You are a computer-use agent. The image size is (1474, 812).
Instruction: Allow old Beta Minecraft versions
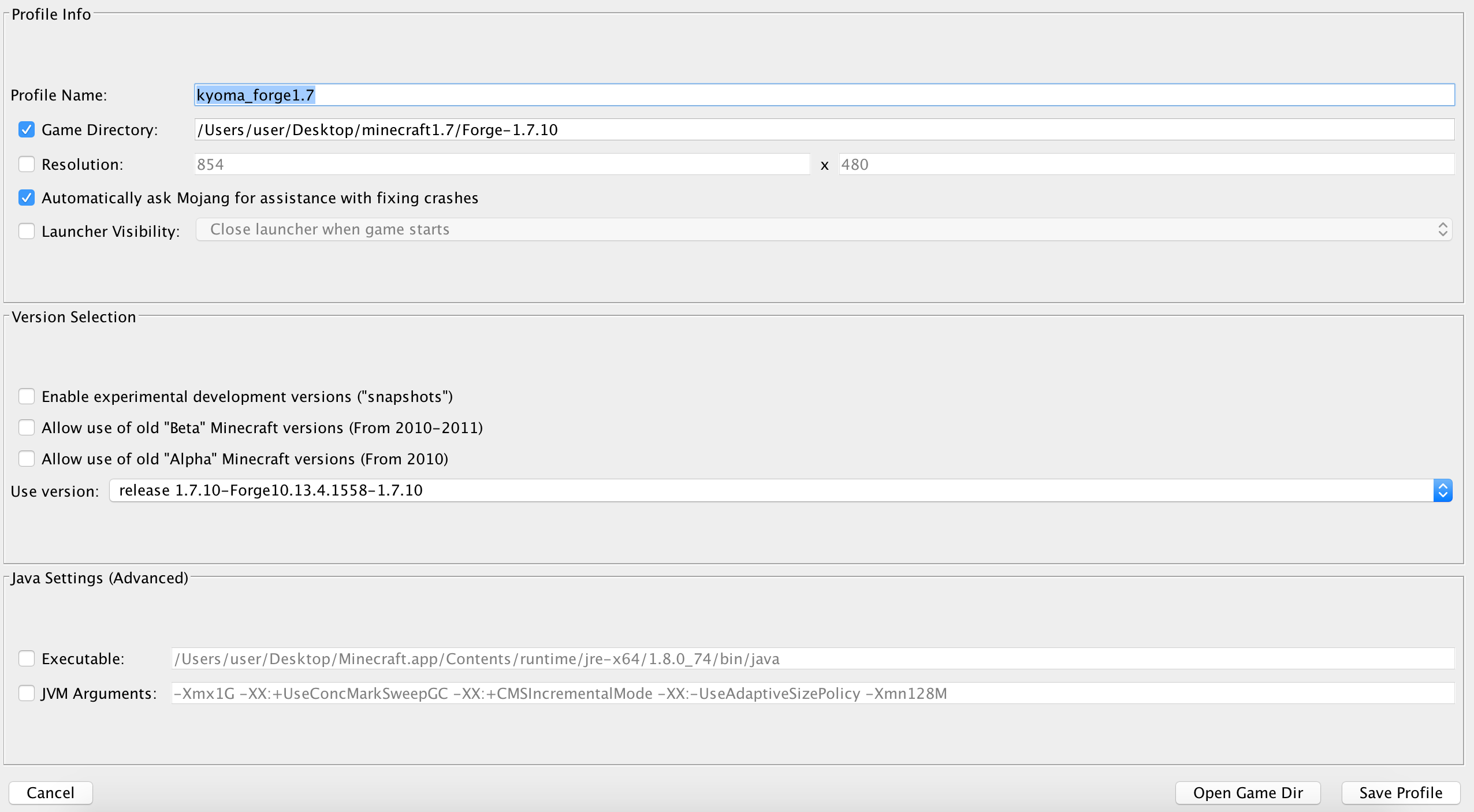(27, 427)
